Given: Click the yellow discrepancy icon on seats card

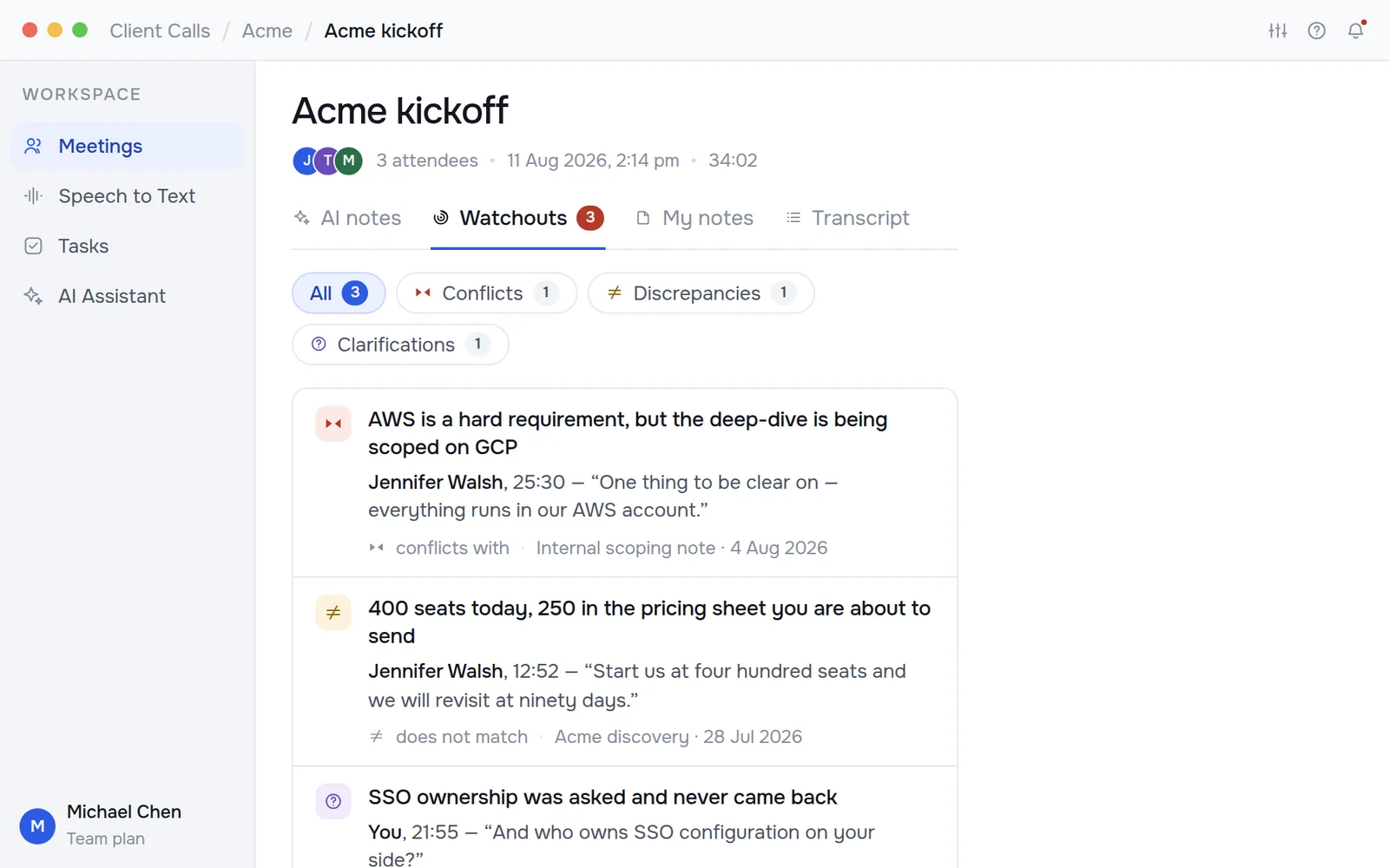Looking at the screenshot, I should coord(333,613).
